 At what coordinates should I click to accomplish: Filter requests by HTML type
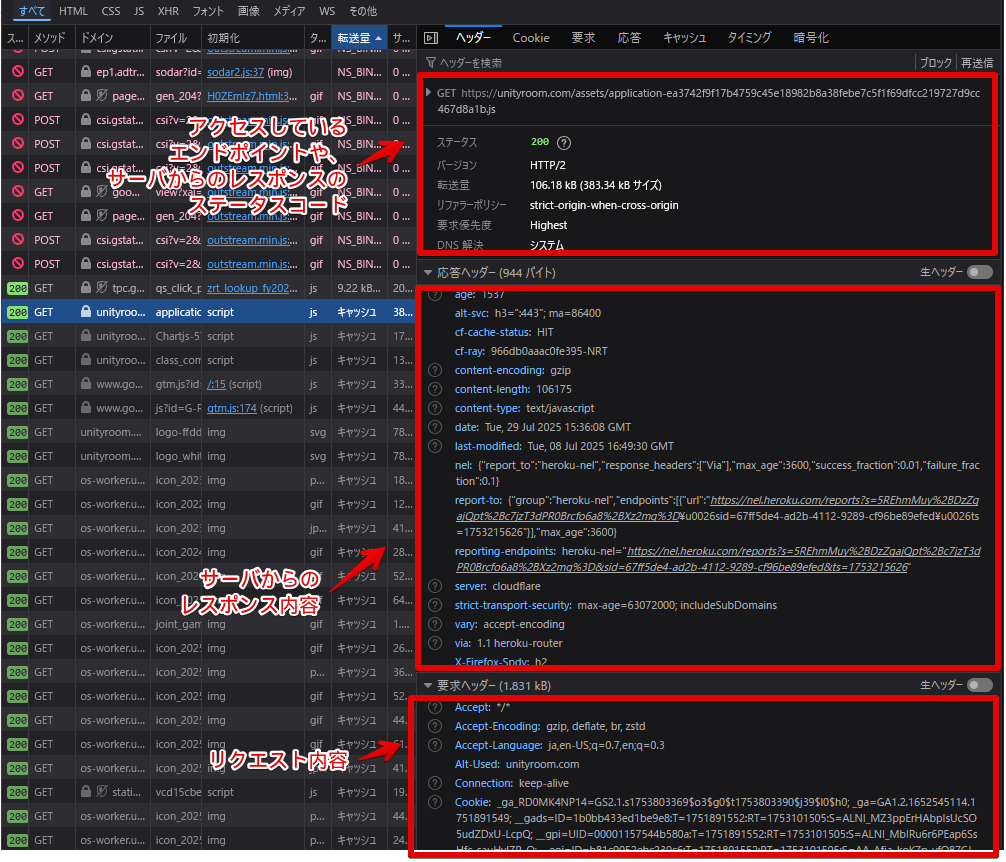pyautogui.click(x=73, y=11)
